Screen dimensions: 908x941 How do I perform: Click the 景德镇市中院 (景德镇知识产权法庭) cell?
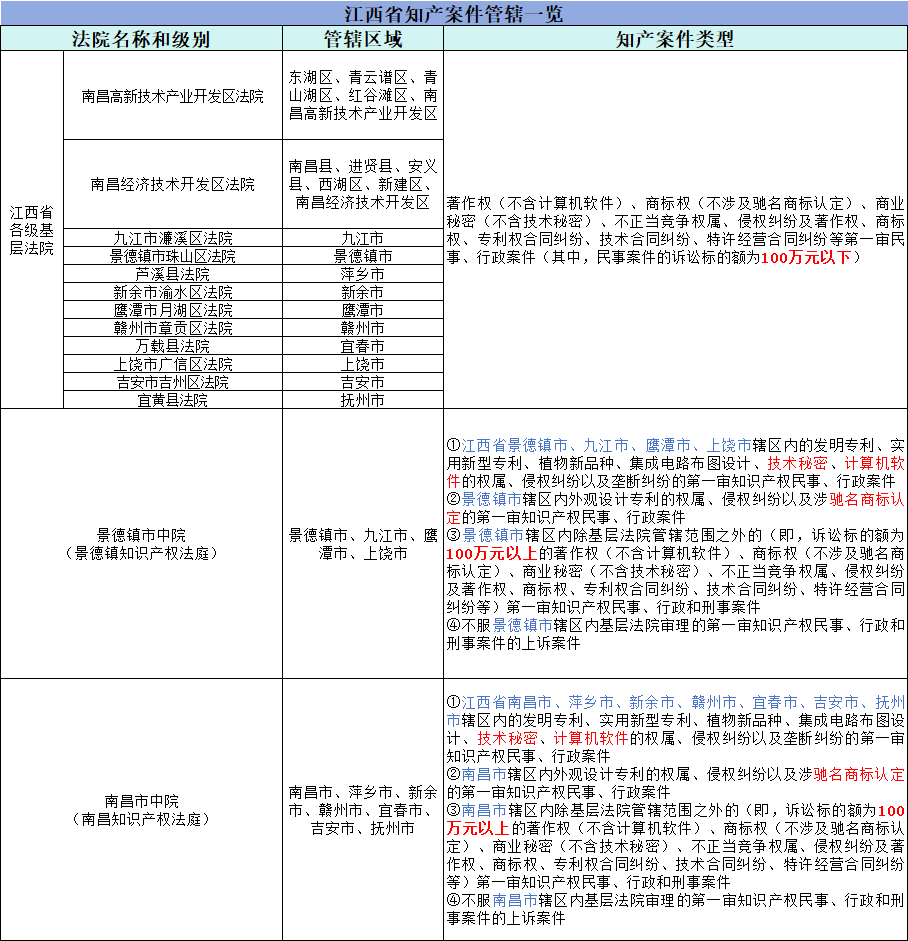coord(141,544)
